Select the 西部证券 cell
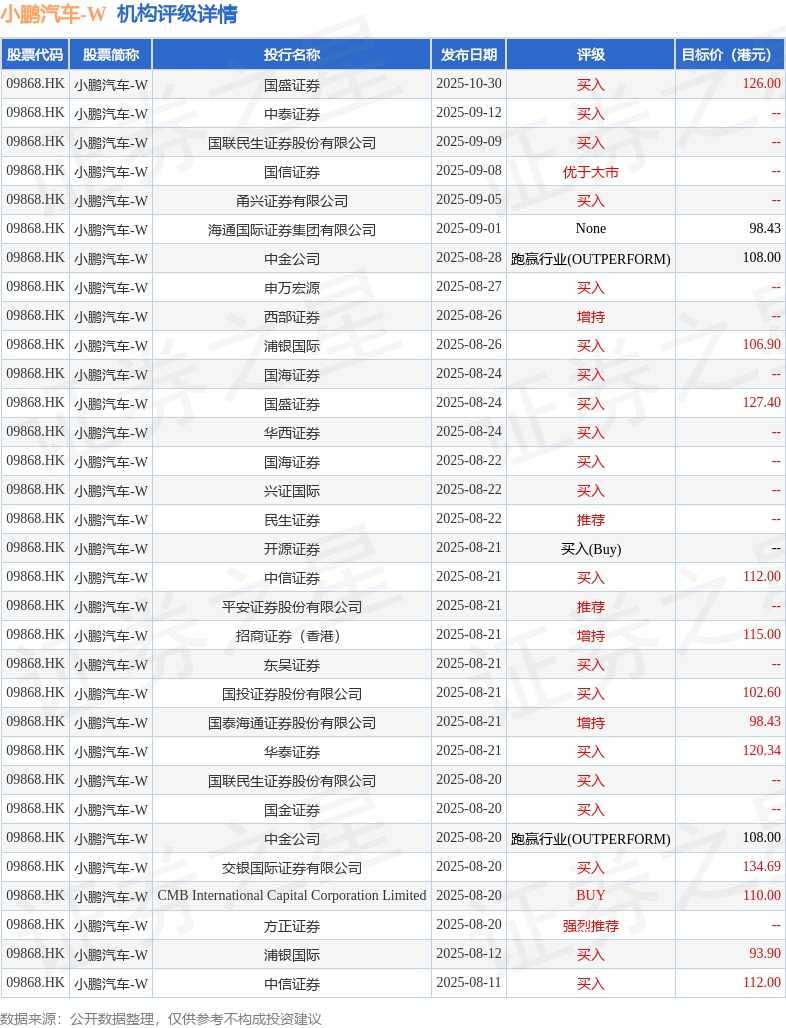 pyautogui.click(x=292, y=317)
